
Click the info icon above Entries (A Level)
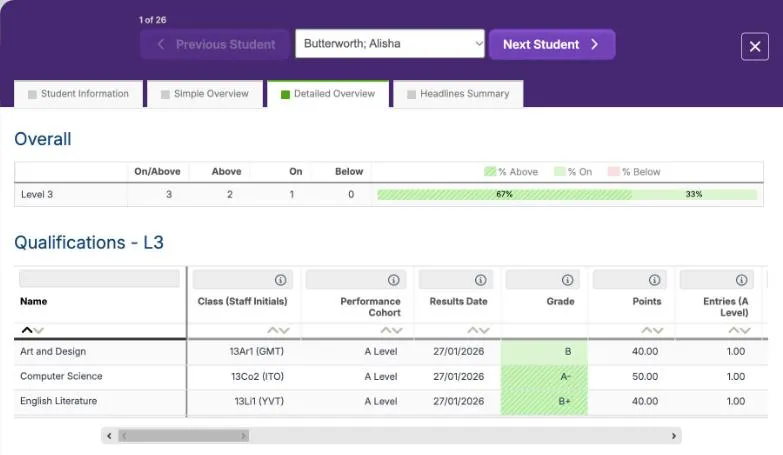pyautogui.click(x=741, y=280)
